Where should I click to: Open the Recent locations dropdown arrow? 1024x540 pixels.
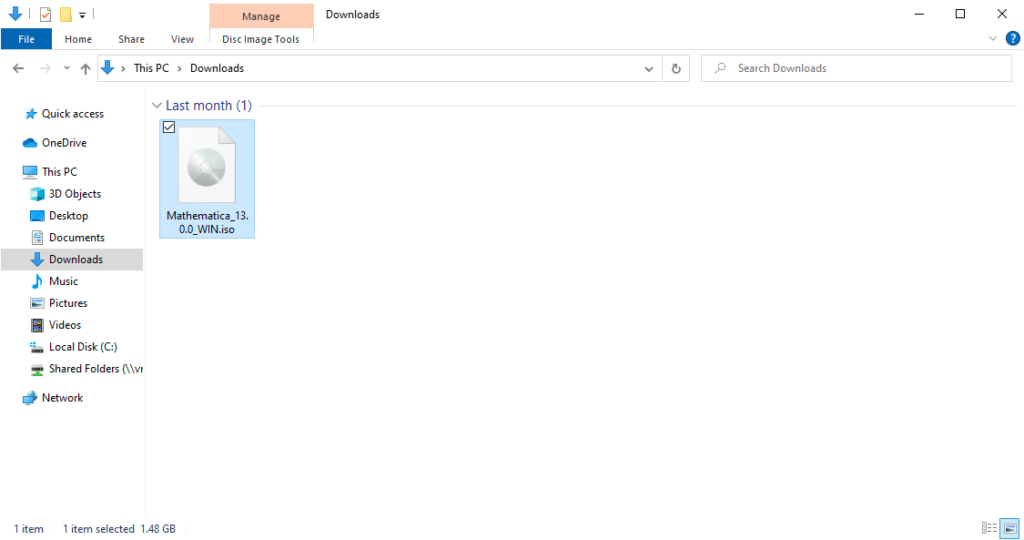[x=67, y=68]
